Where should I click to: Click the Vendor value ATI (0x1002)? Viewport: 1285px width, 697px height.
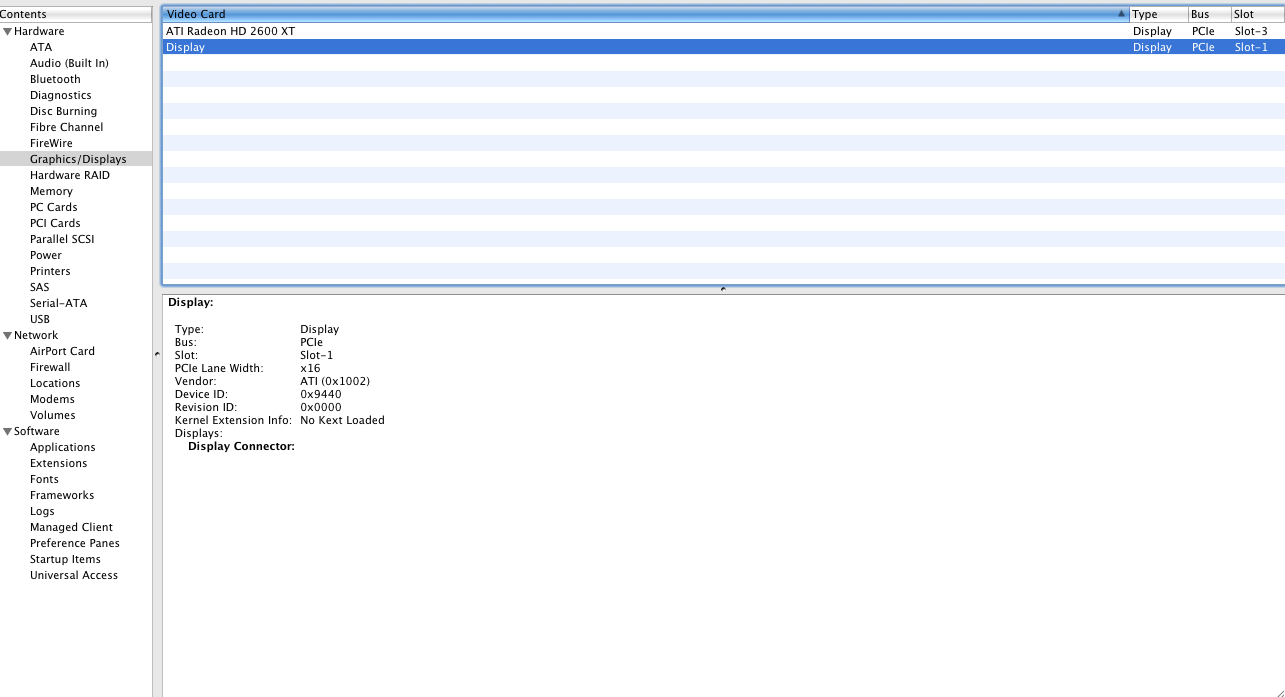[x=335, y=381]
